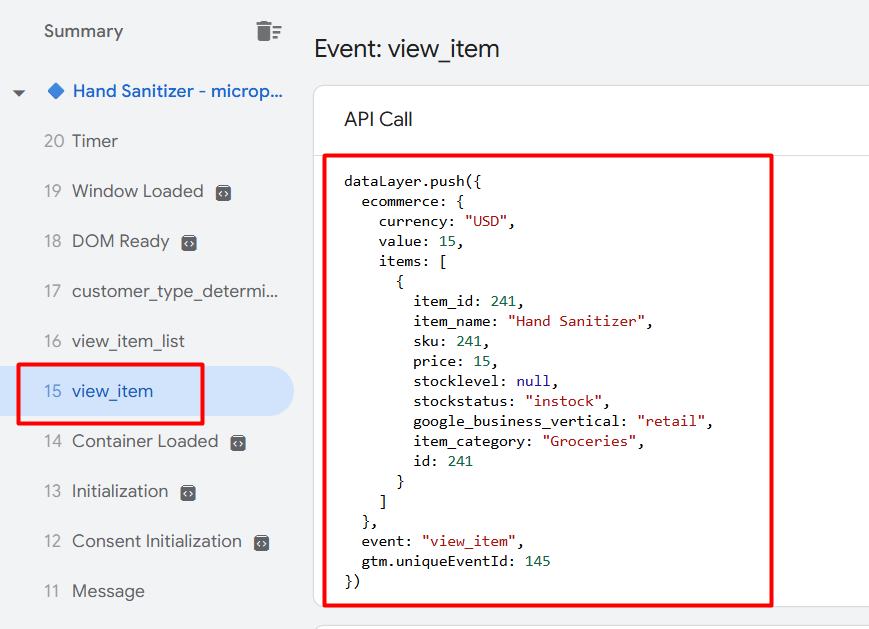Screen dimensions: 869x629
Task: Click code icon beside Initialization
Action: pos(188,492)
